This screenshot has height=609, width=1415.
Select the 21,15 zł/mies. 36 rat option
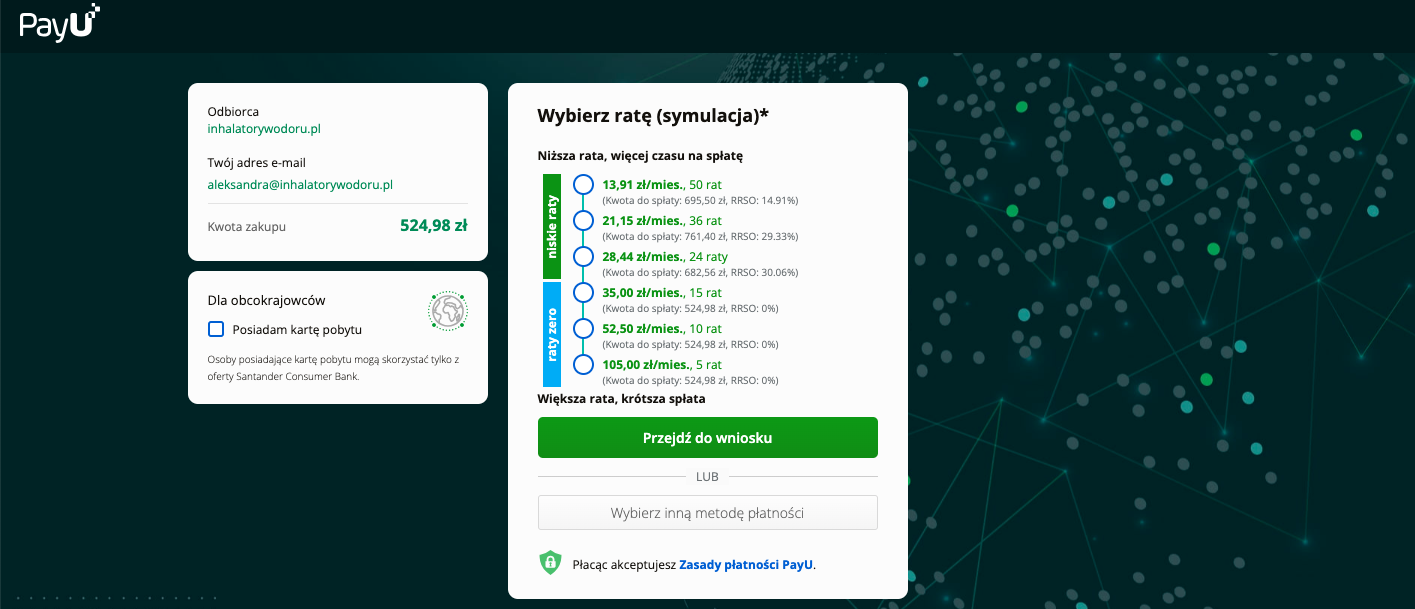pos(583,221)
